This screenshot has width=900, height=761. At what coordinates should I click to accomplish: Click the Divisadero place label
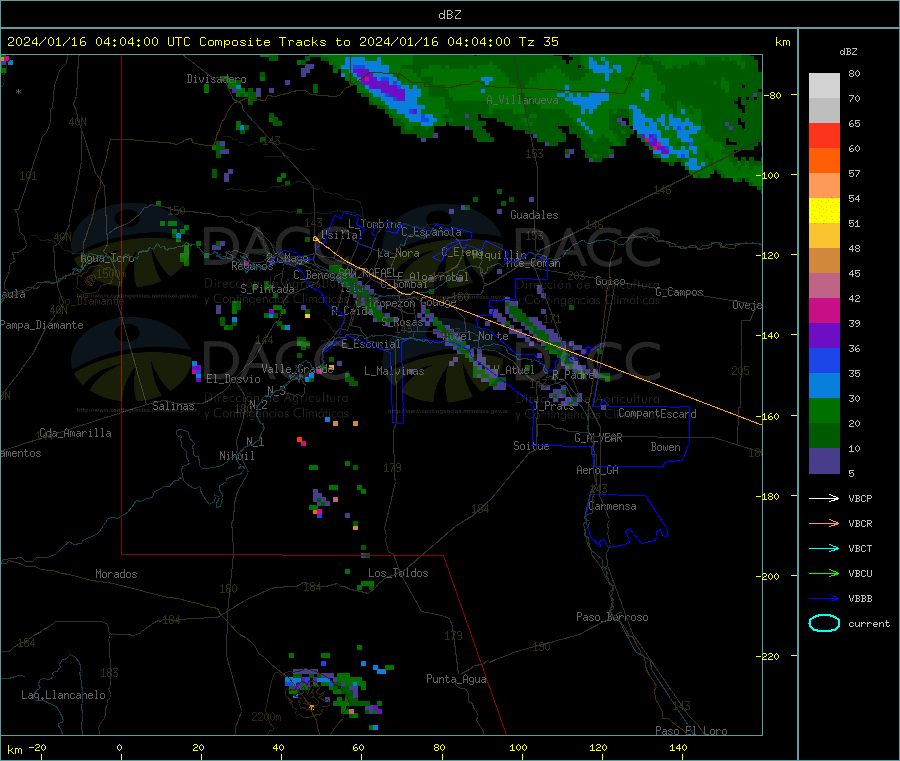click(216, 79)
